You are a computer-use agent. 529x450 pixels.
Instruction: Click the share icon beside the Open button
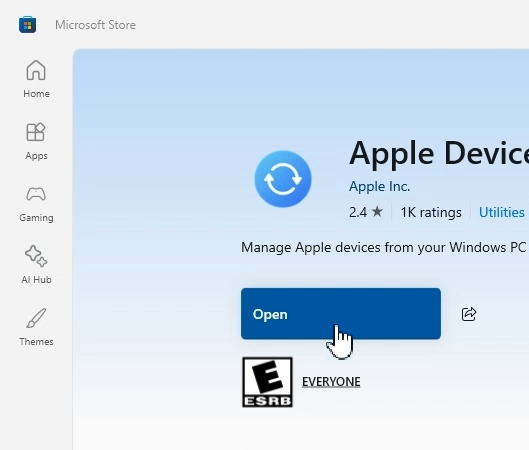469,314
